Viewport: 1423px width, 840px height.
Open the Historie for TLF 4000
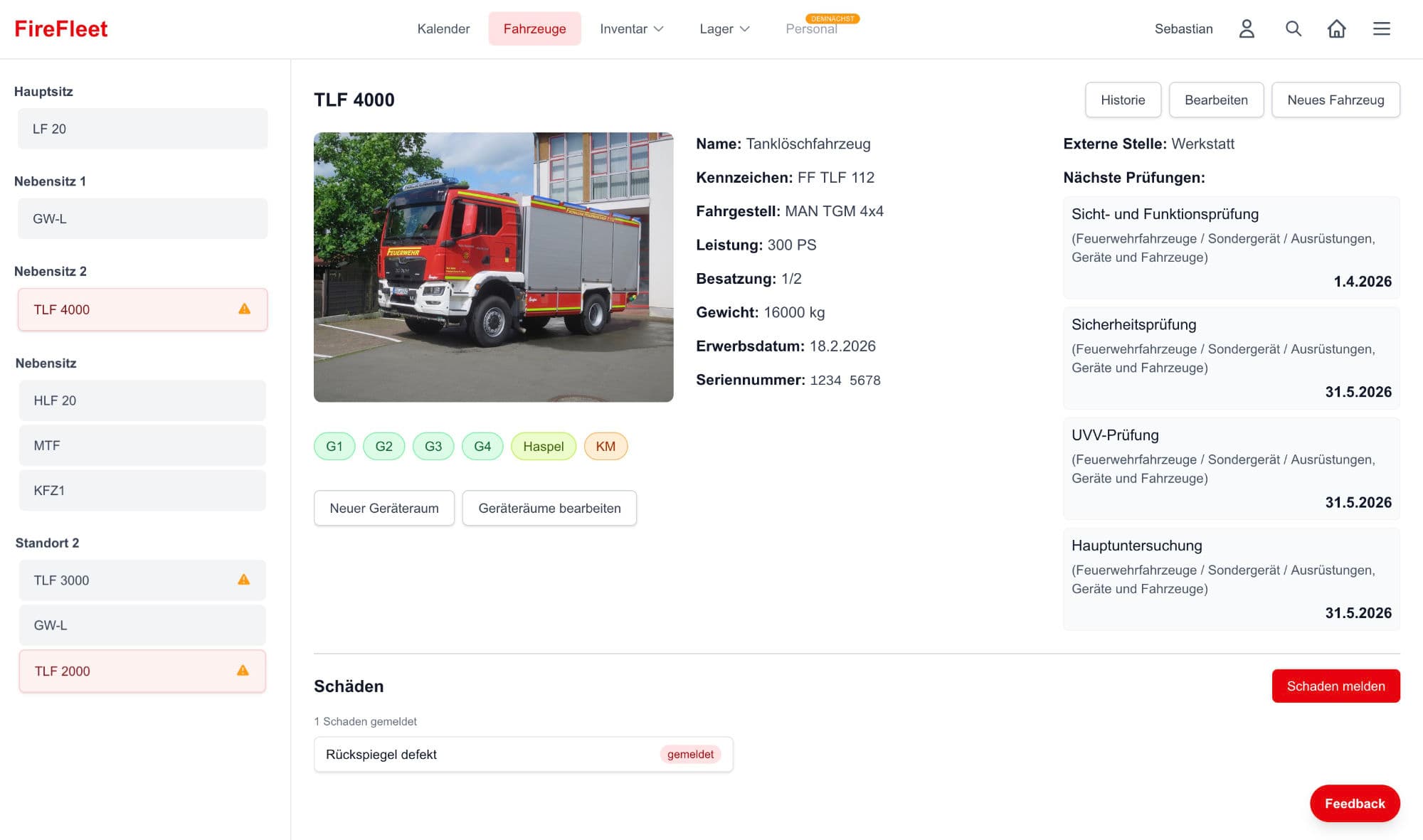tap(1123, 100)
